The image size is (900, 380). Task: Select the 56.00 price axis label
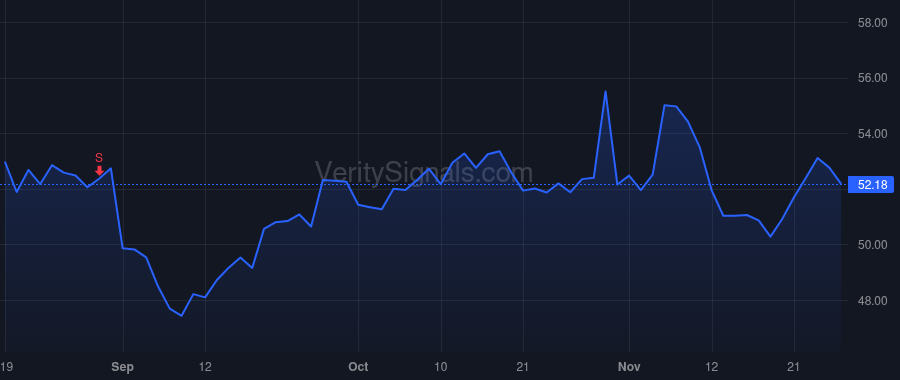(872, 78)
